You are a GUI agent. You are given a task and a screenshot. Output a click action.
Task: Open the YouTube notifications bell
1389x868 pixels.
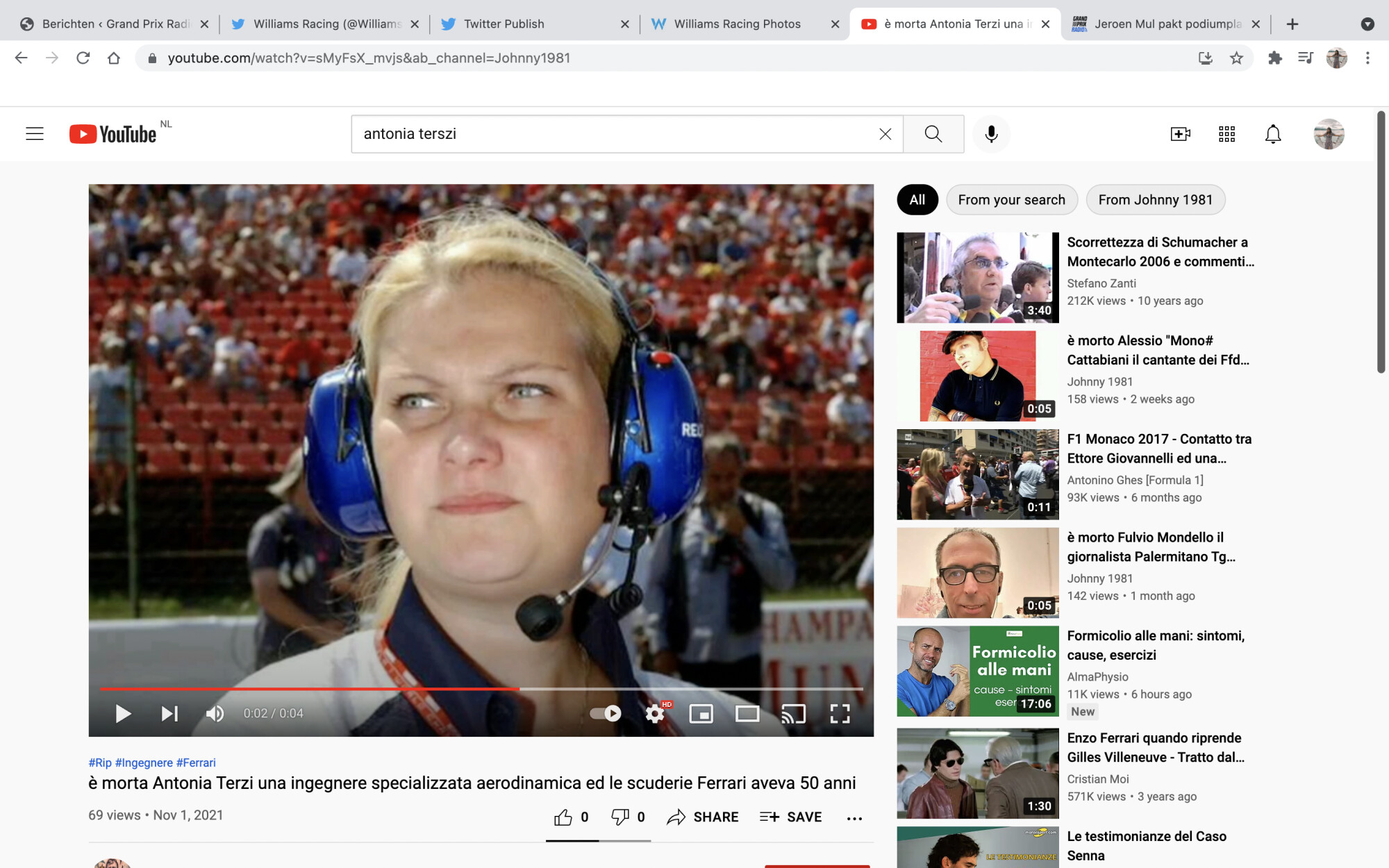pos(1272,134)
